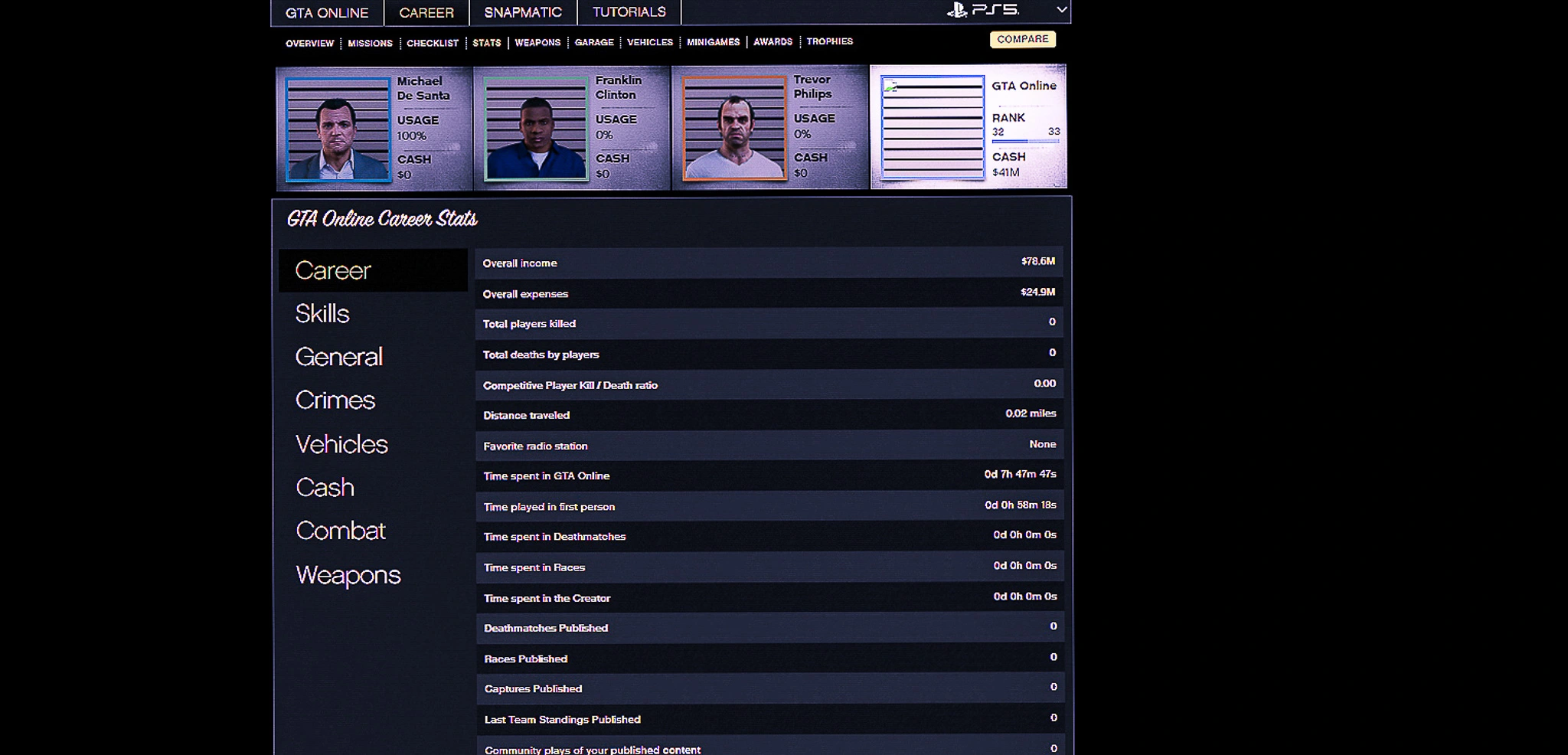Open WEAPONS in the top sub-menu
This screenshot has height=755, width=1568.
(537, 43)
